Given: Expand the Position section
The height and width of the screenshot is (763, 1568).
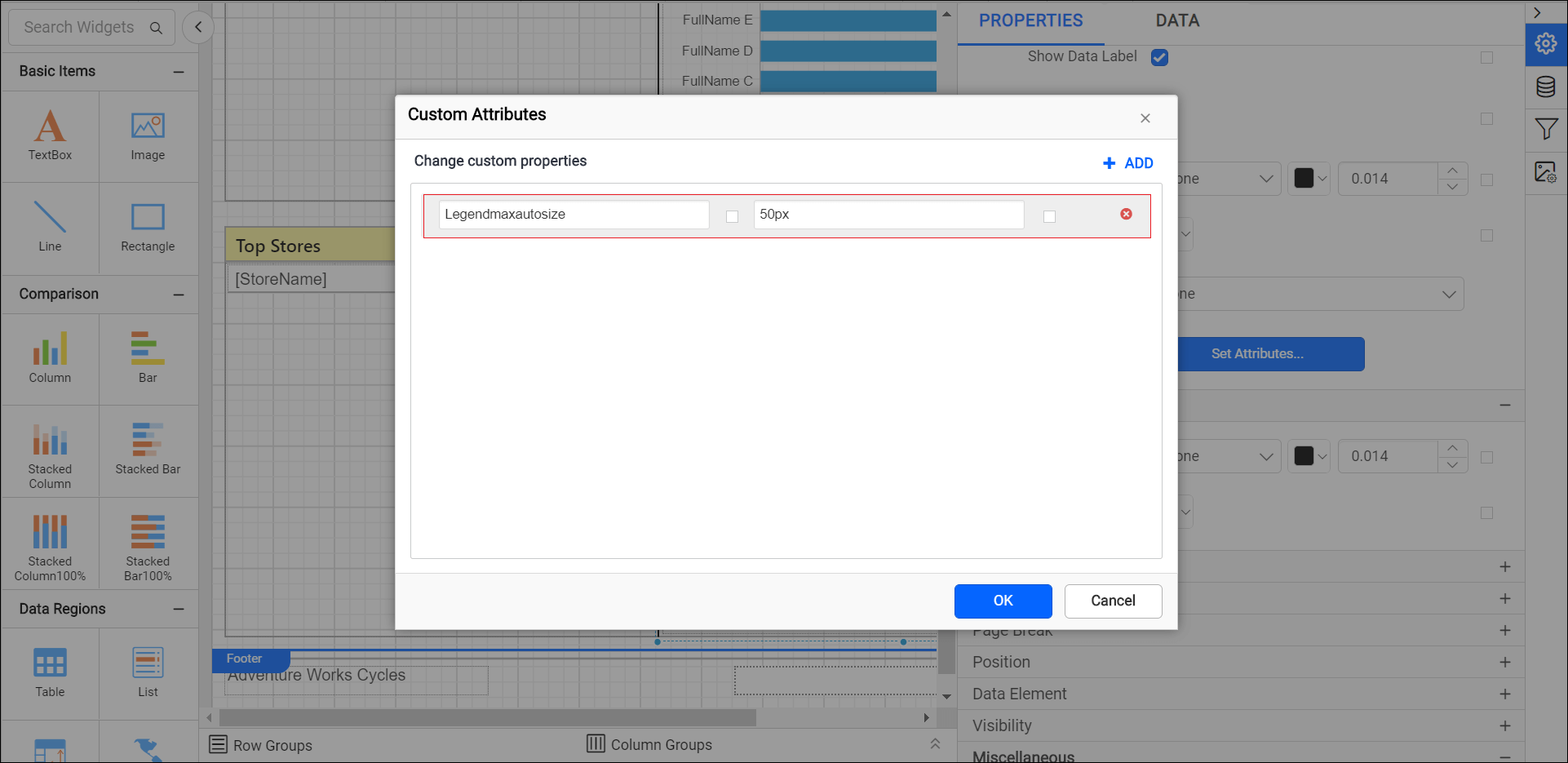Looking at the screenshot, I should pos(1505,662).
